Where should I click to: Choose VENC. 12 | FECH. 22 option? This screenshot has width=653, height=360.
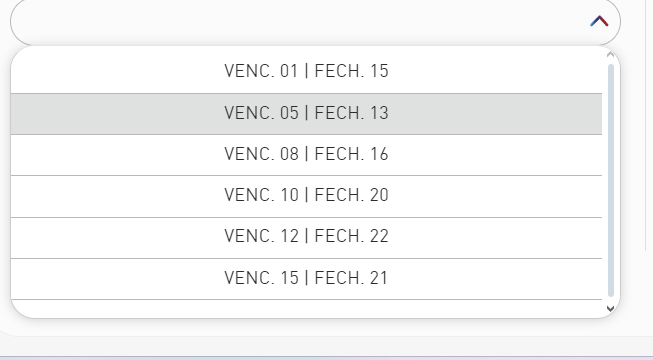click(x=306, y=237)
